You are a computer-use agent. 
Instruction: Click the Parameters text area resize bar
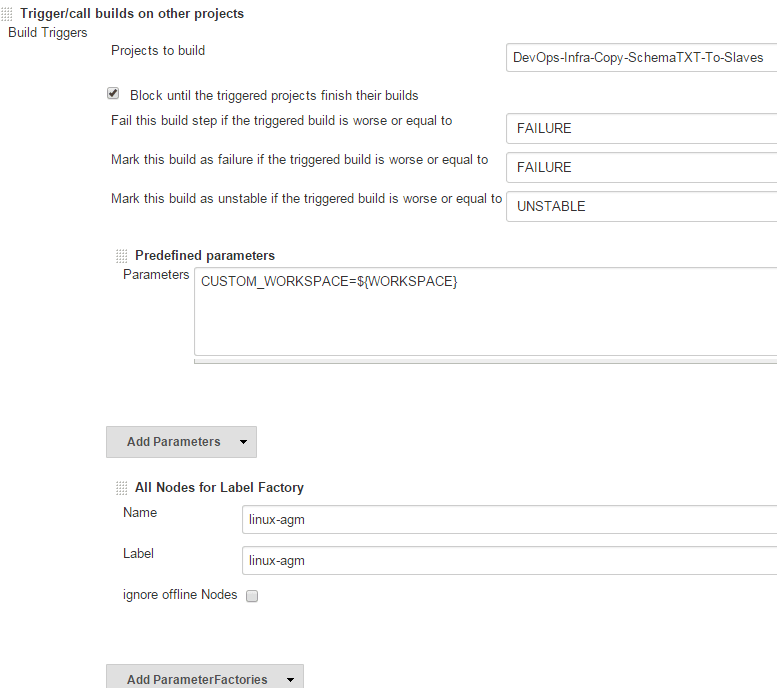click(487, 360)
